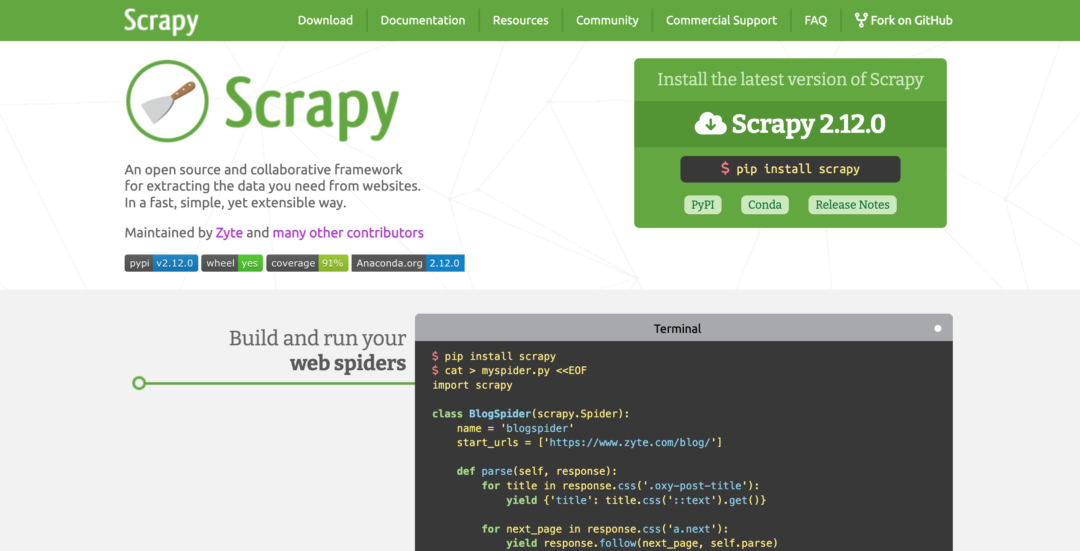Click the Scrapy spatula logo icon
The image size is (1080, 551).
167,101
